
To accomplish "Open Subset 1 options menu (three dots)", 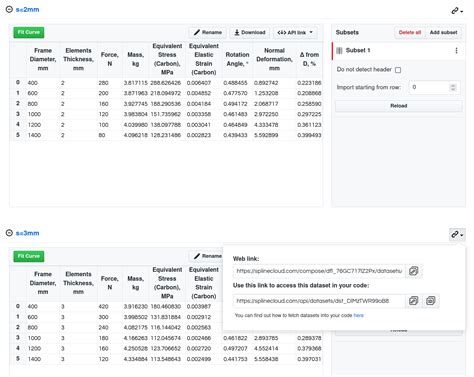I will pos(456,51).
